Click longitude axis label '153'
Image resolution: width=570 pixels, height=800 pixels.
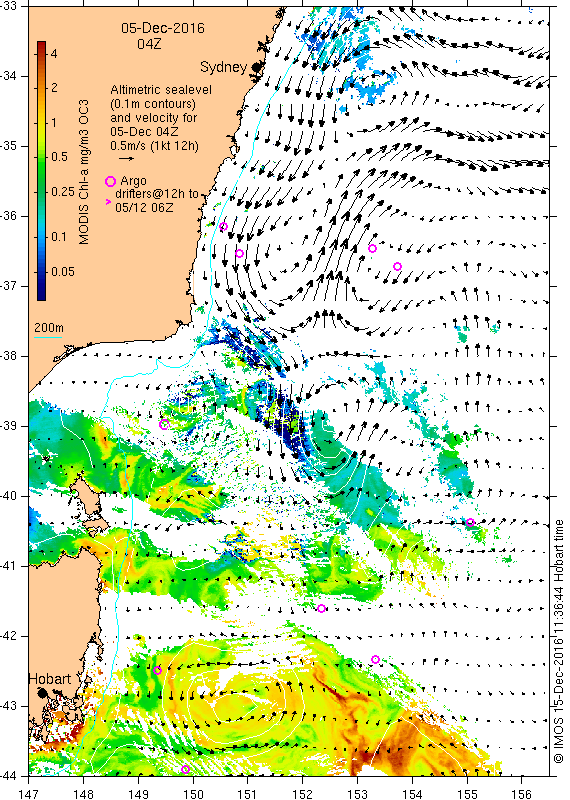358,794
